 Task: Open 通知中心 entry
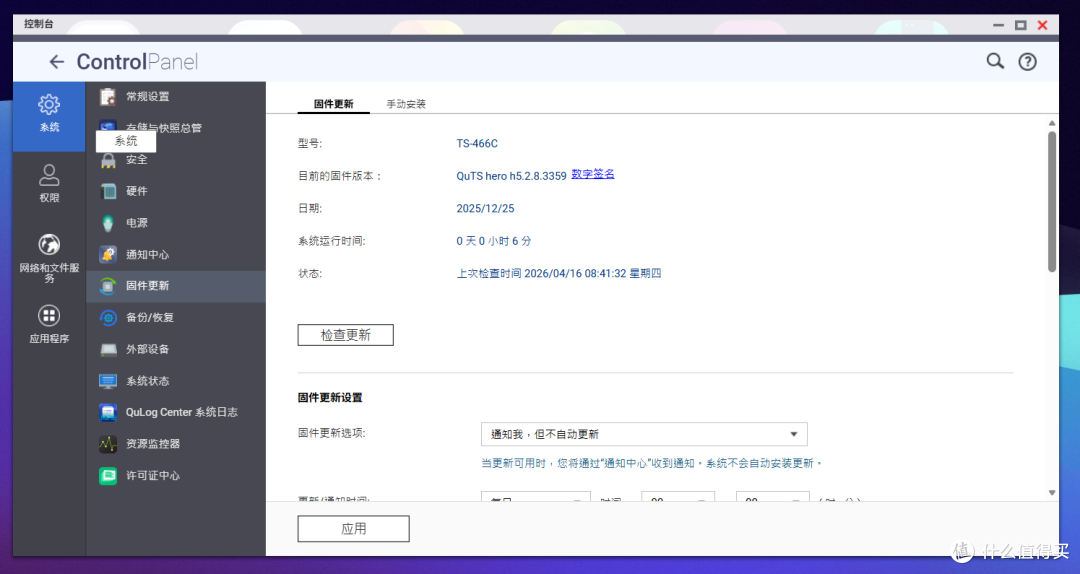[176, 254]
